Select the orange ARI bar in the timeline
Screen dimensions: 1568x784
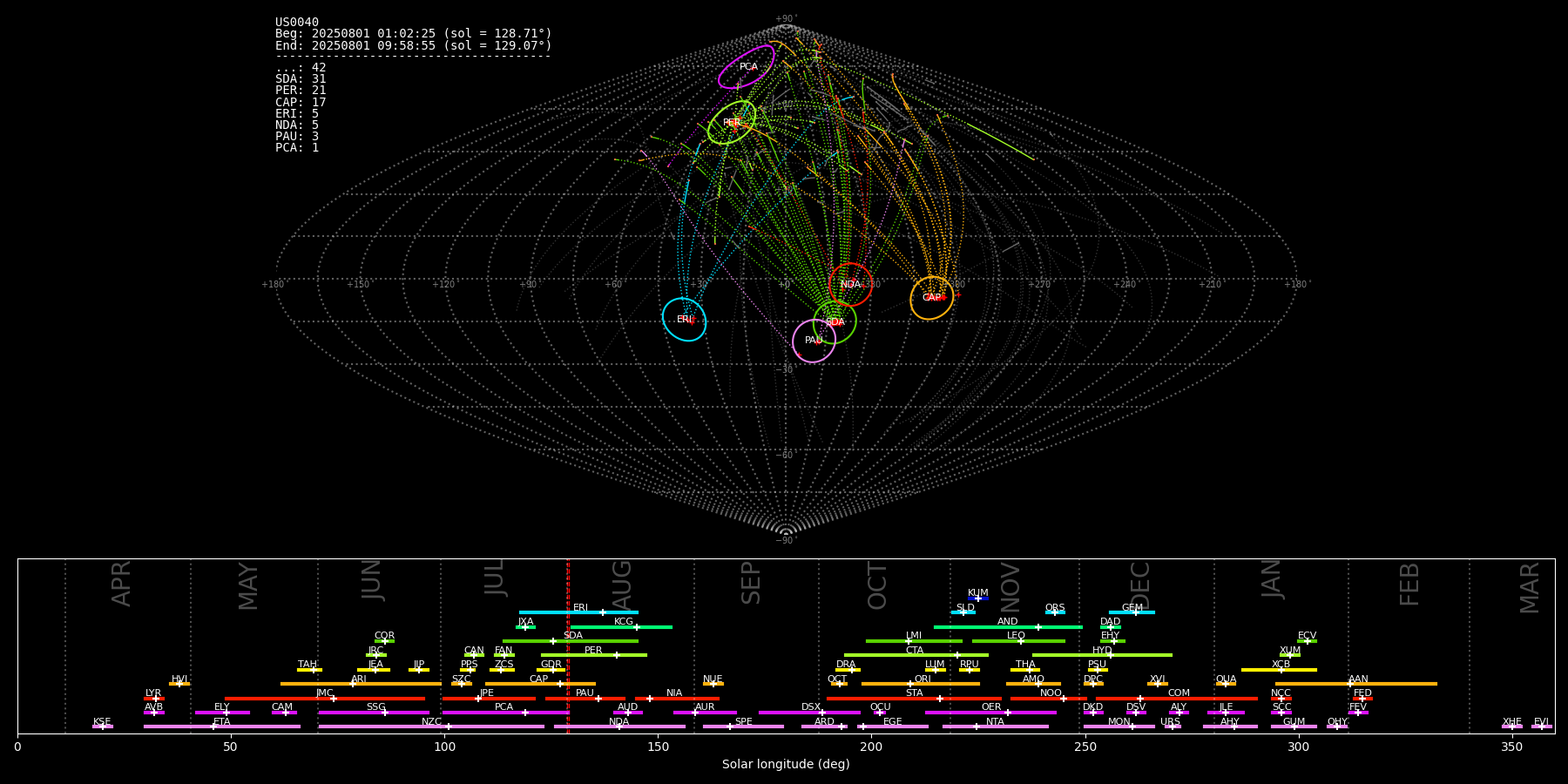(361, 684)
